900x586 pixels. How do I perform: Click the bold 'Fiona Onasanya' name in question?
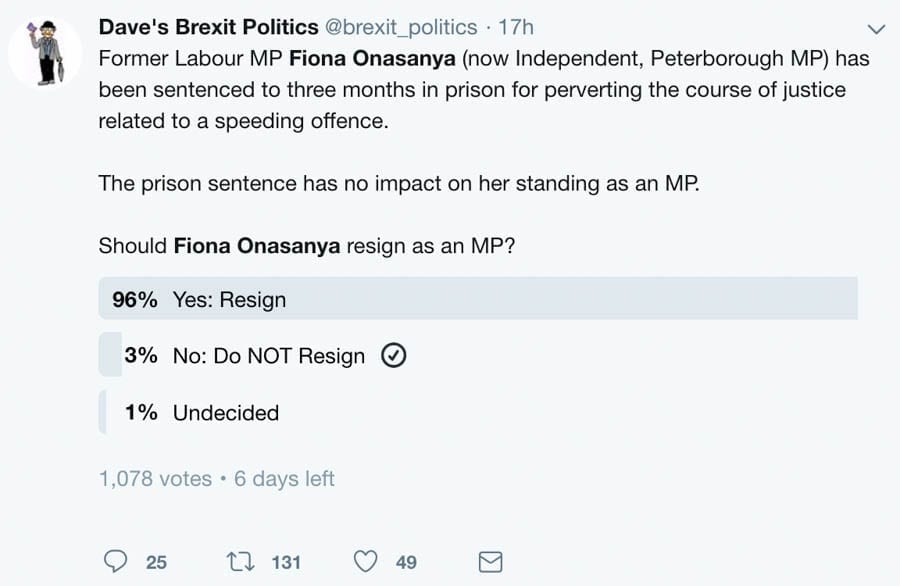257,245
